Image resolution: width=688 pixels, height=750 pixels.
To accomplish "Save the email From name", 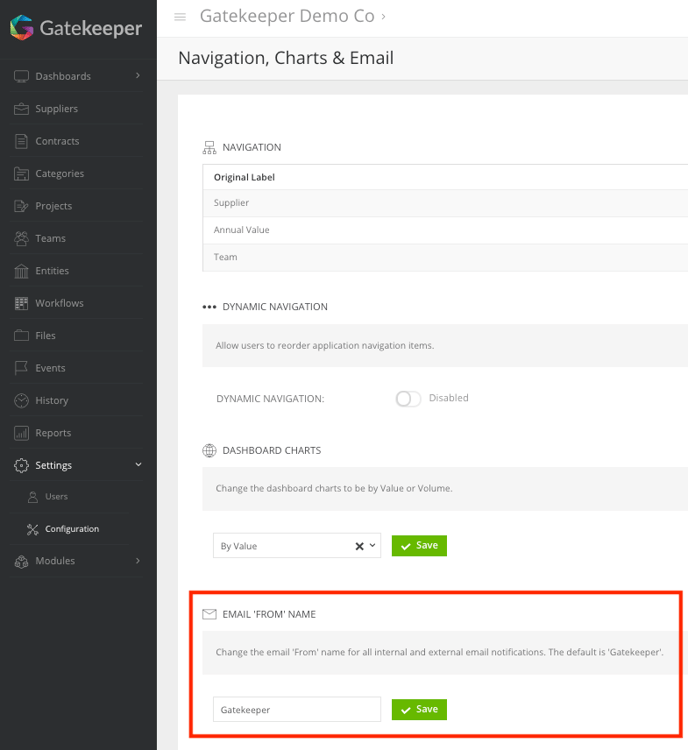I will pyautogui.click(x=419, y=709).
